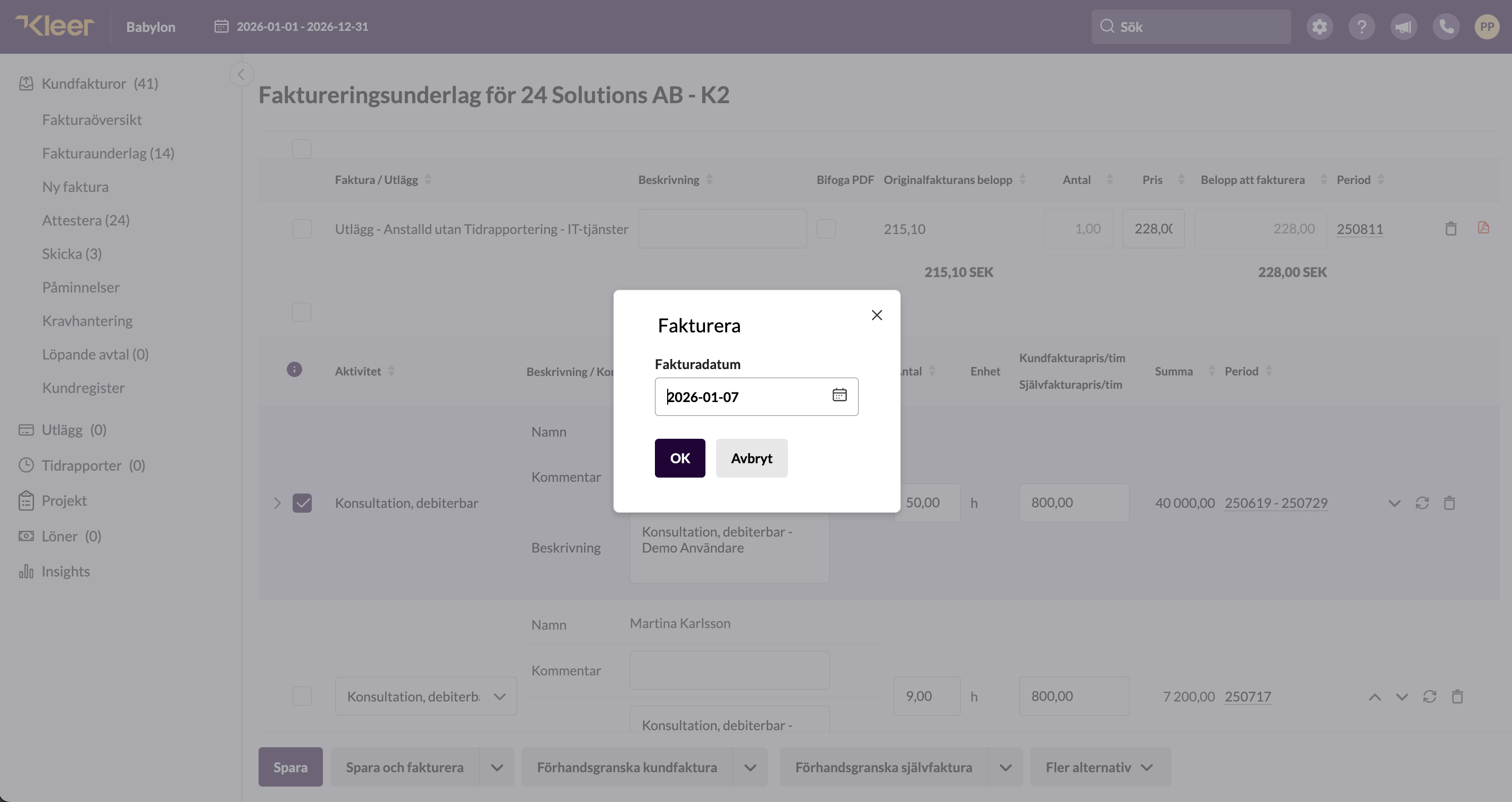This screenshot has height=802, width=1512.
Task: Expand Förhandsgranska självfaktura options arrow
Action: [x=1006, y=767]
